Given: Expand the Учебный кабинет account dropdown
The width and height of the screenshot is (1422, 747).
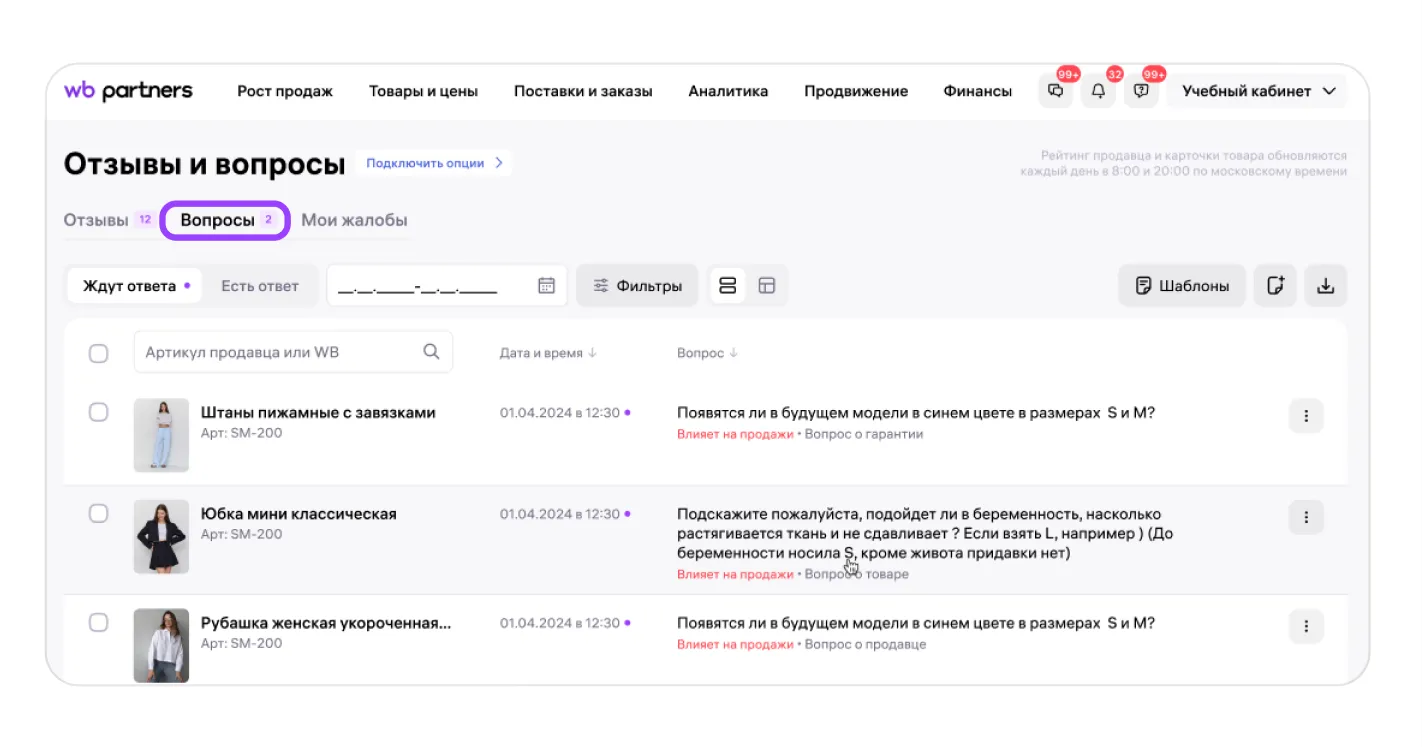Looking at the screenshot, I should click(x=1258, y=91).
